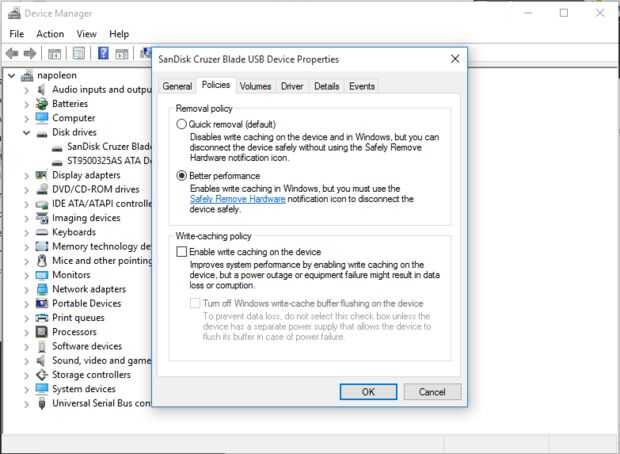This screenshot has width=620, height=454.
Task: Select the ST9500325AS ATA tree entry
Action: pyautogui.click(x=109, y=161)
